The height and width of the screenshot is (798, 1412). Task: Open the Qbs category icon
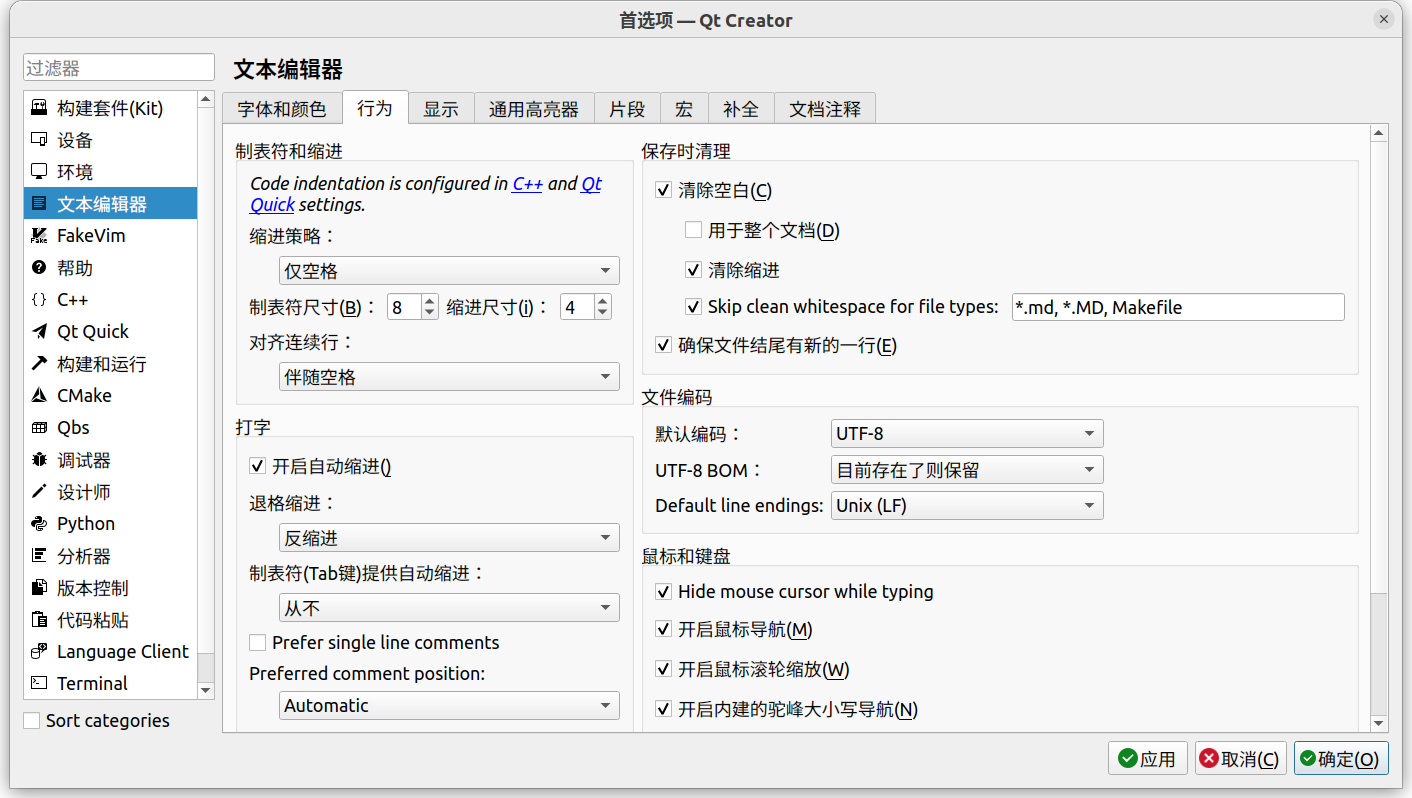(x=39, y=428)
